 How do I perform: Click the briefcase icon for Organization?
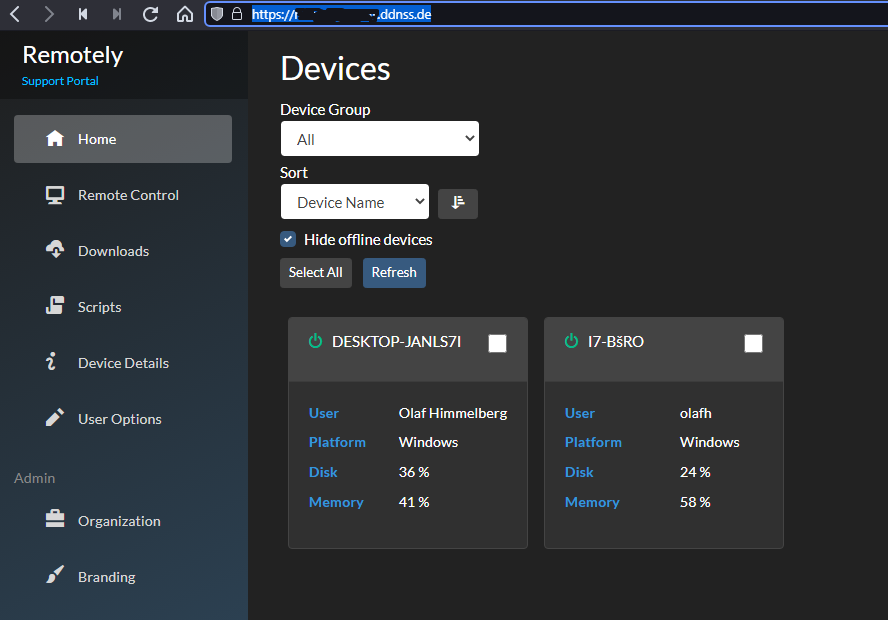(x=55, y=519)
